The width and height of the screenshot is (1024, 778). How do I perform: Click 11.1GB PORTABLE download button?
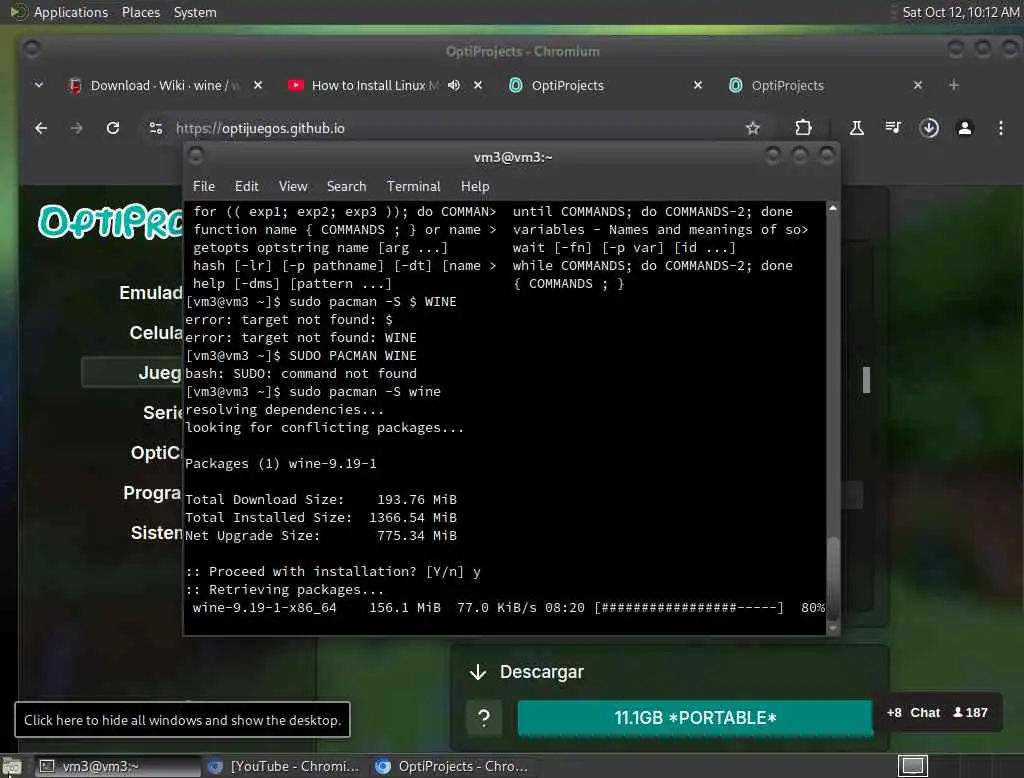(x=695, y=718)
